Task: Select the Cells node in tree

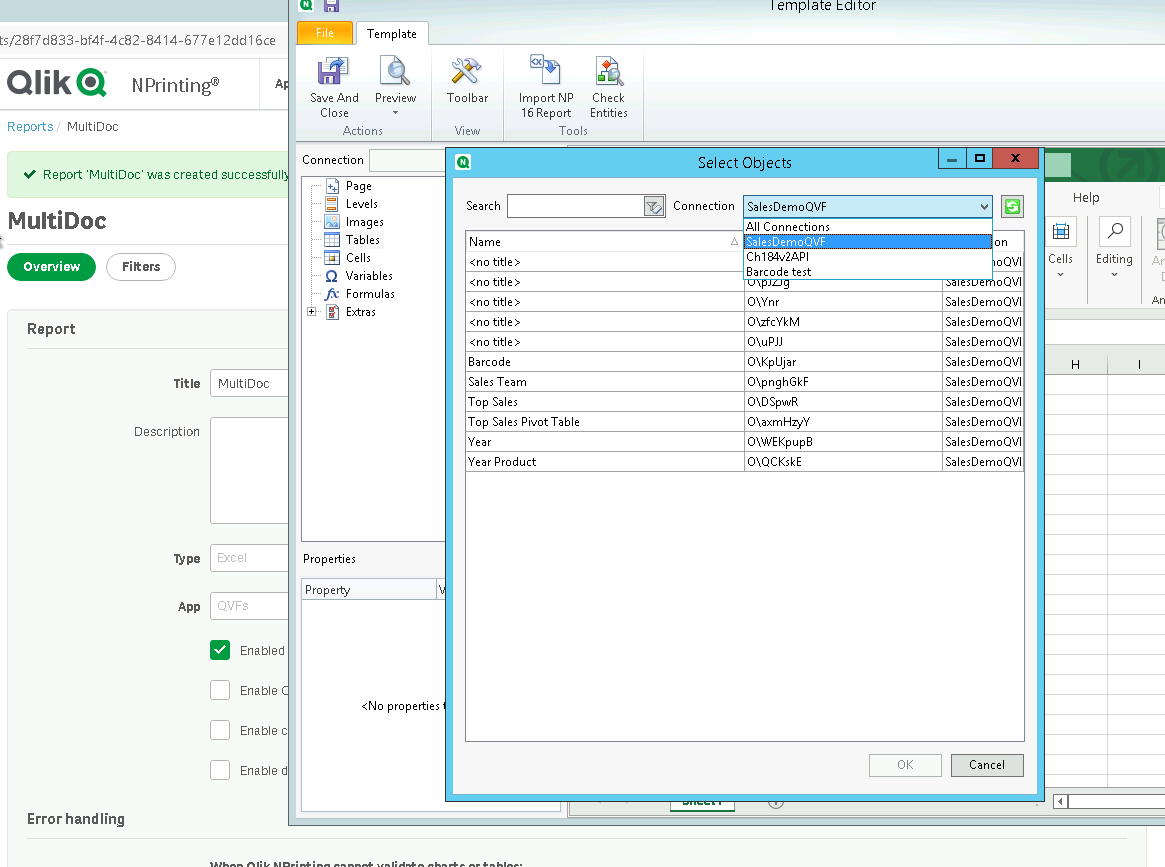Action: pyautogui.click(x=358, y=257)
